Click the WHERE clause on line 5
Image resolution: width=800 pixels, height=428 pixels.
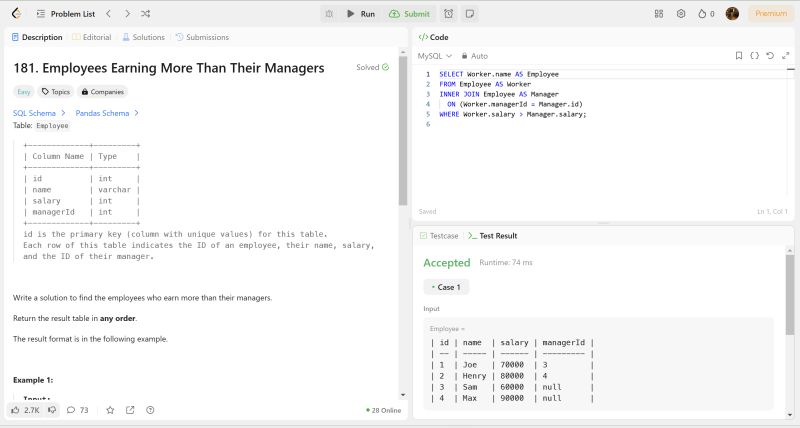tap(513, 115)
